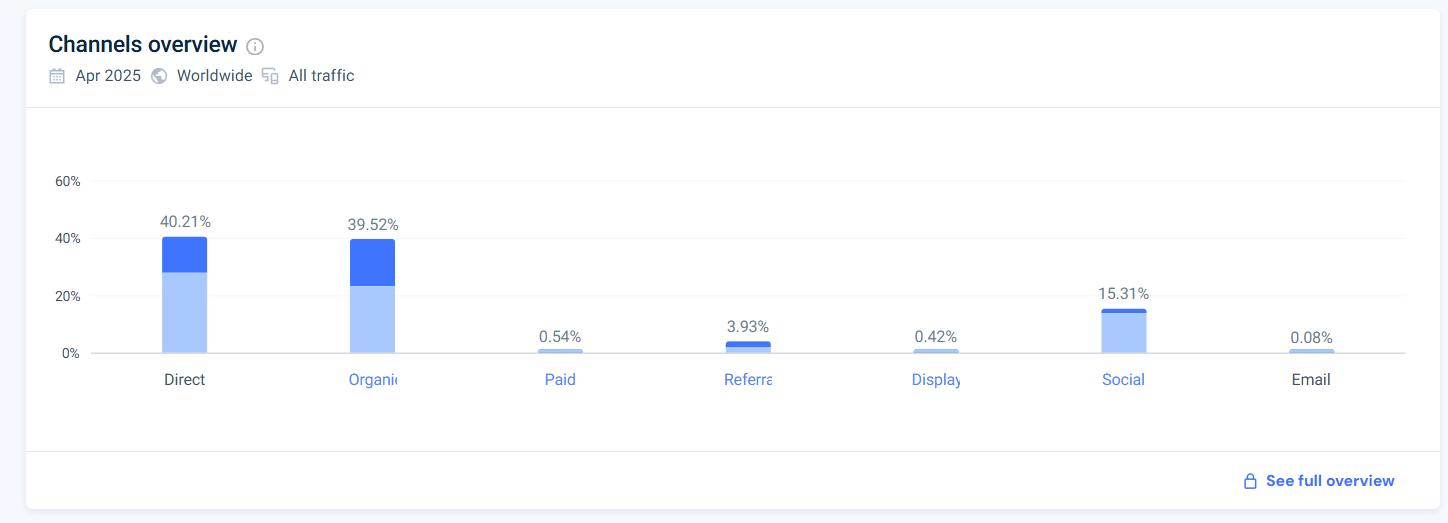Click the Email axis label
Viewport: 1448px width, 523px height.
[x=1311, y=380]
